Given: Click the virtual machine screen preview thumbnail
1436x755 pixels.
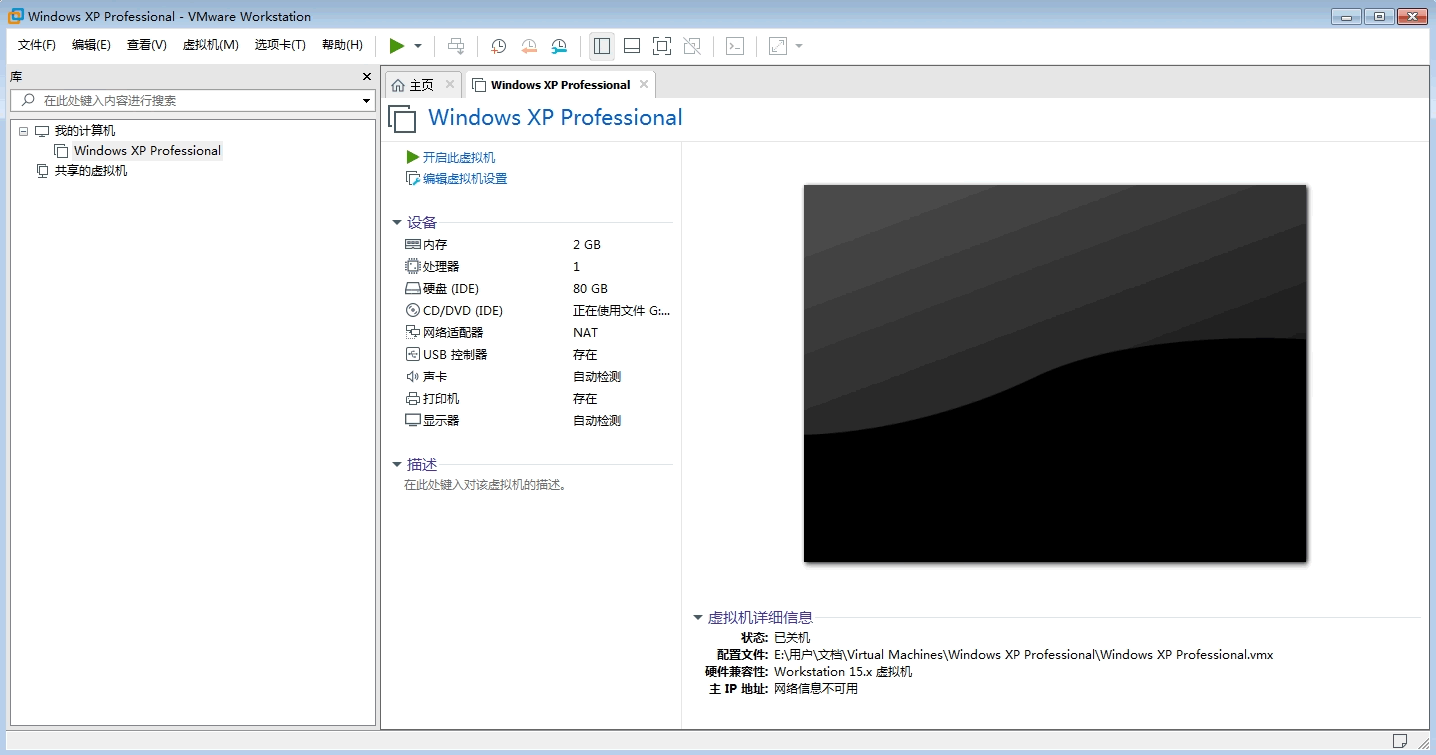Looking at the screenshot, I should tap(1055, 373).
